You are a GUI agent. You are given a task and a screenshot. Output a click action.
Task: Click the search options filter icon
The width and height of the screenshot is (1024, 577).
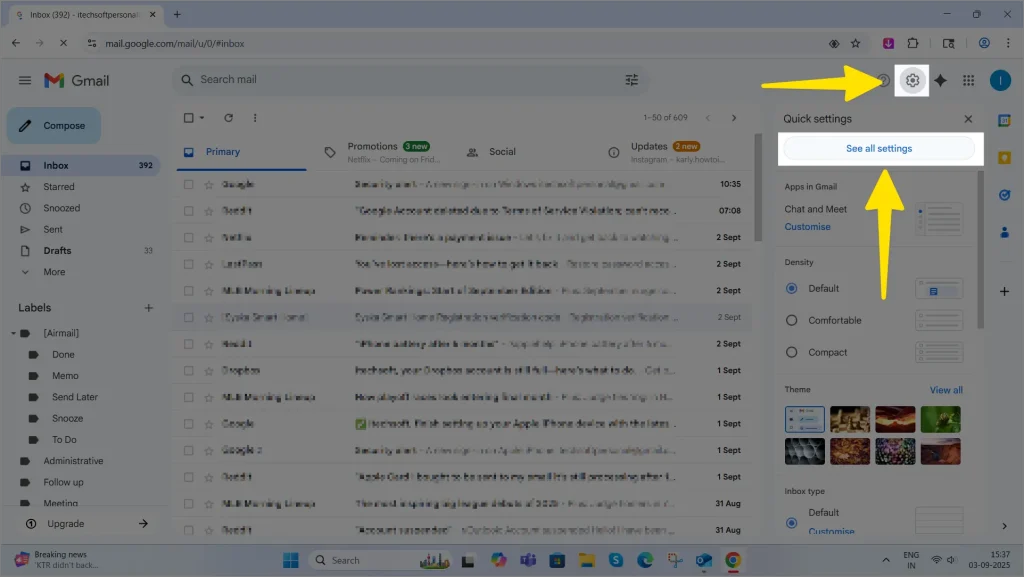click(x=631, y=80)
